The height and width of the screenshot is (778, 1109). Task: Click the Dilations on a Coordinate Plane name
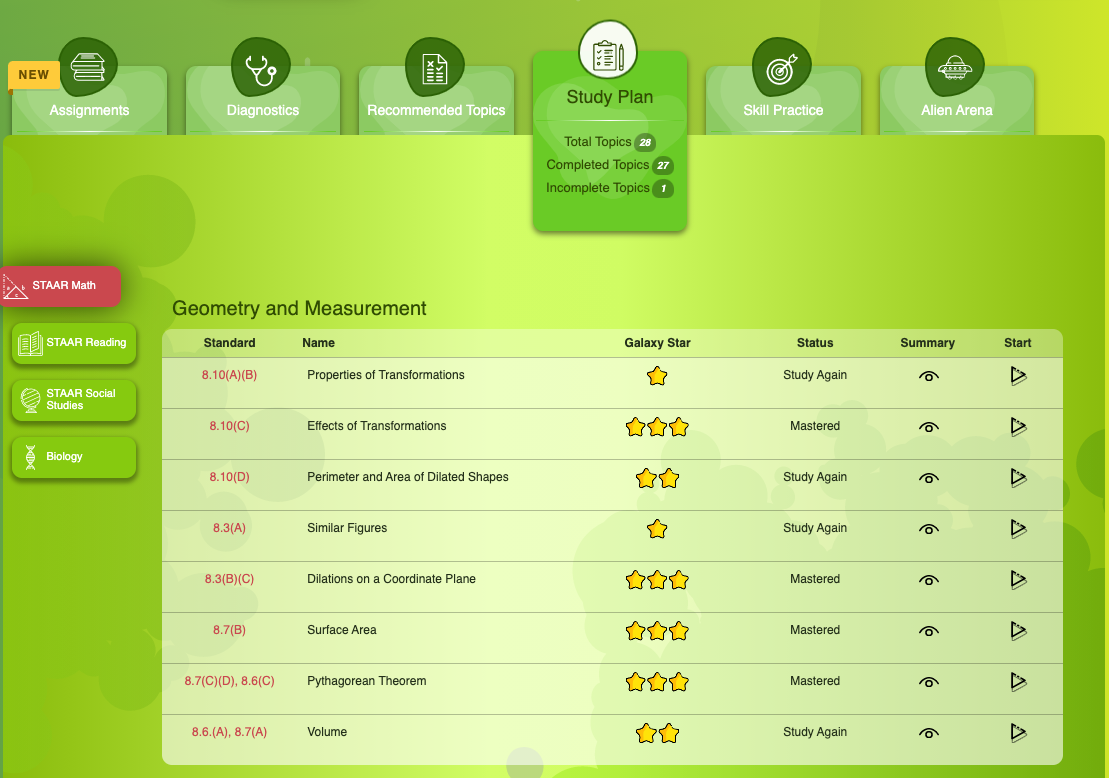(x=391, y=579)
